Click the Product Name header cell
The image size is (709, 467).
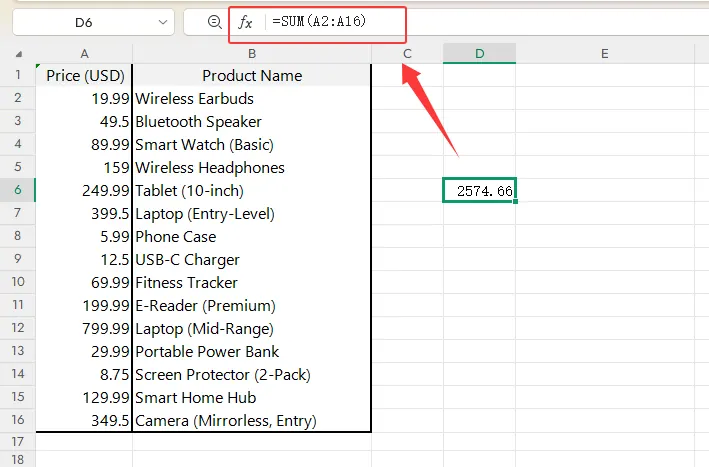click(x=251, y=75)
